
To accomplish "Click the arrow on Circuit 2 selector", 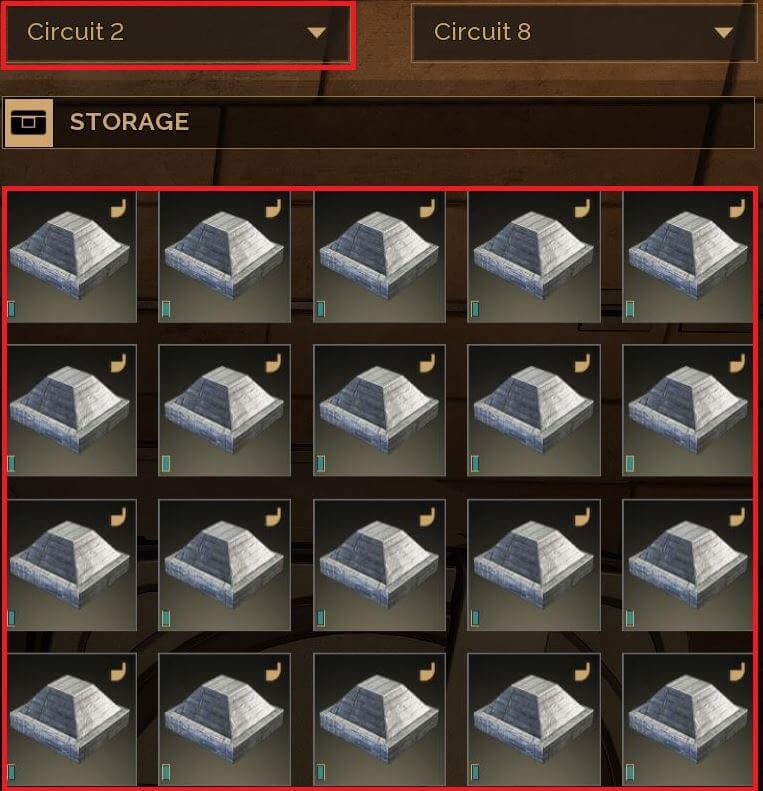I will point(316,33).
